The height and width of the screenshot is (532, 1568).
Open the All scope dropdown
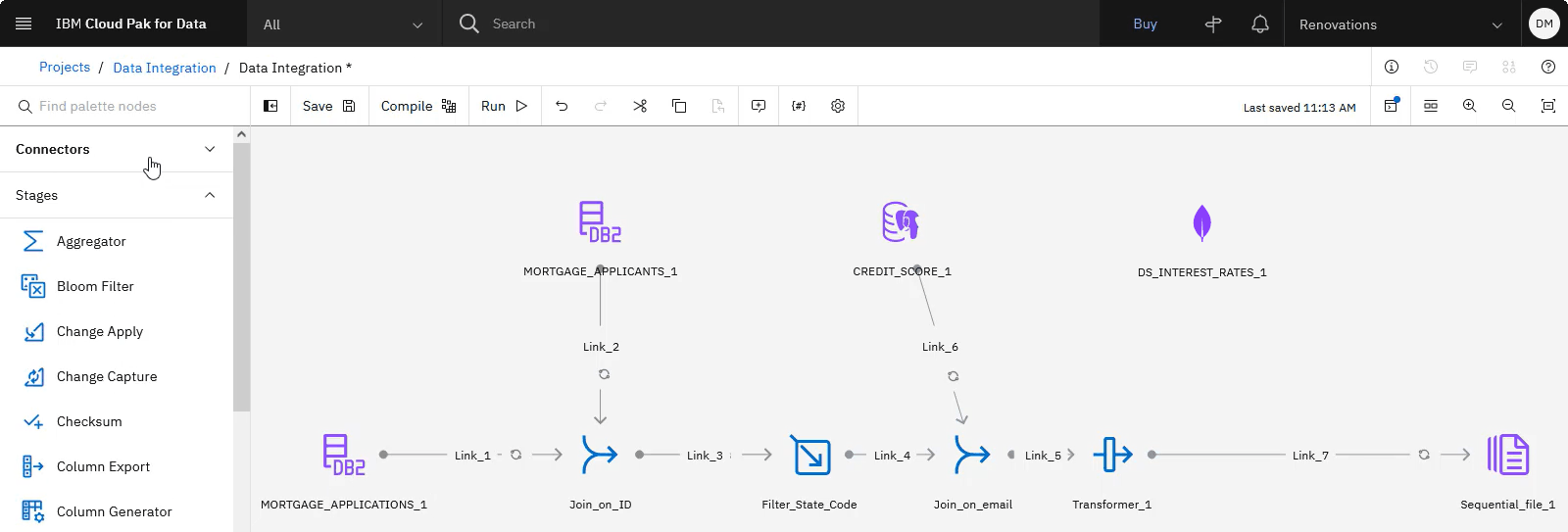[x=343, y=24]
